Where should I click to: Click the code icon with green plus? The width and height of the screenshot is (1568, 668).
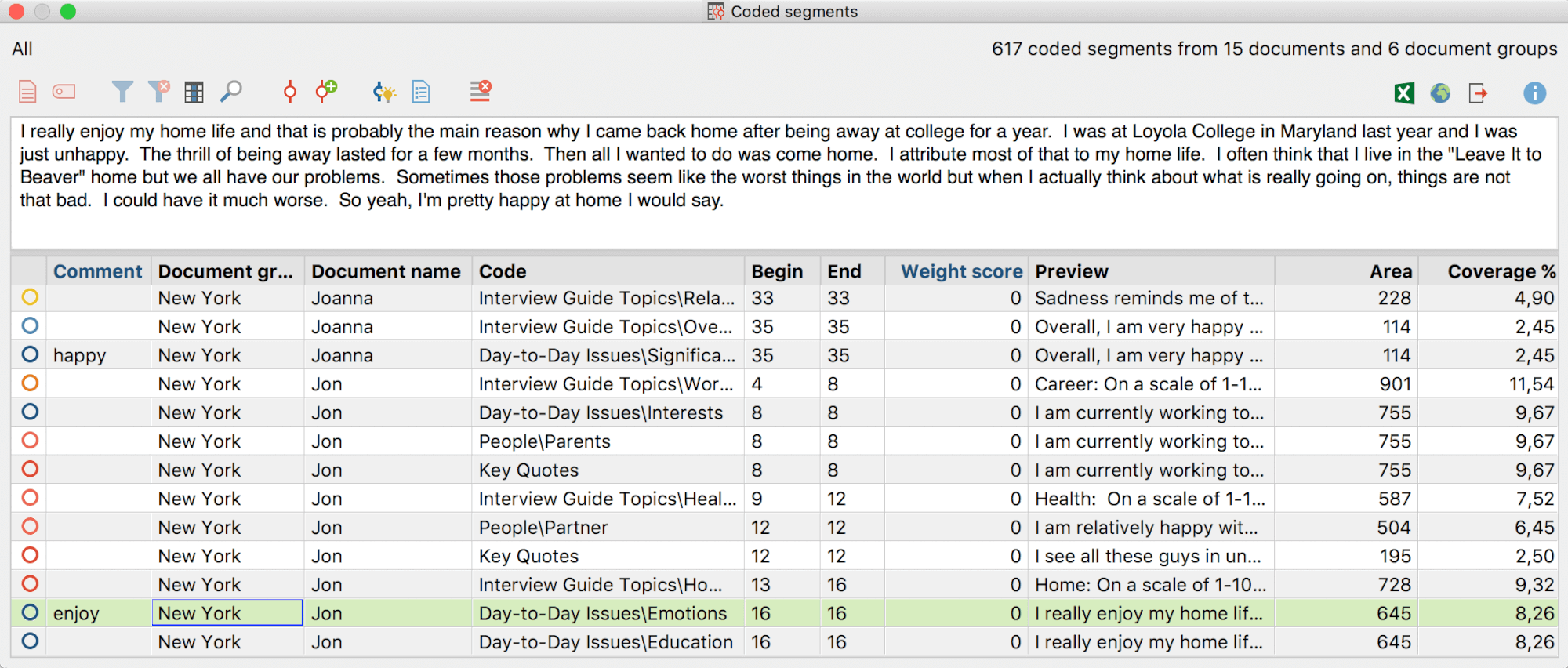coord(326,91)
